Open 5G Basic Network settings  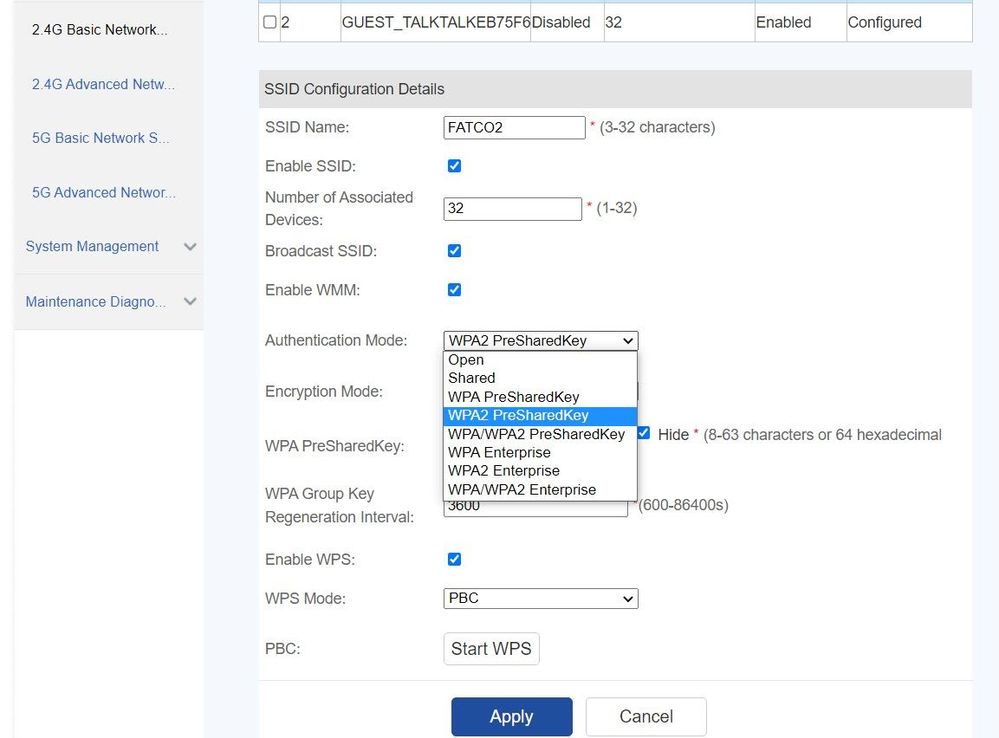(x=100, y=137)
